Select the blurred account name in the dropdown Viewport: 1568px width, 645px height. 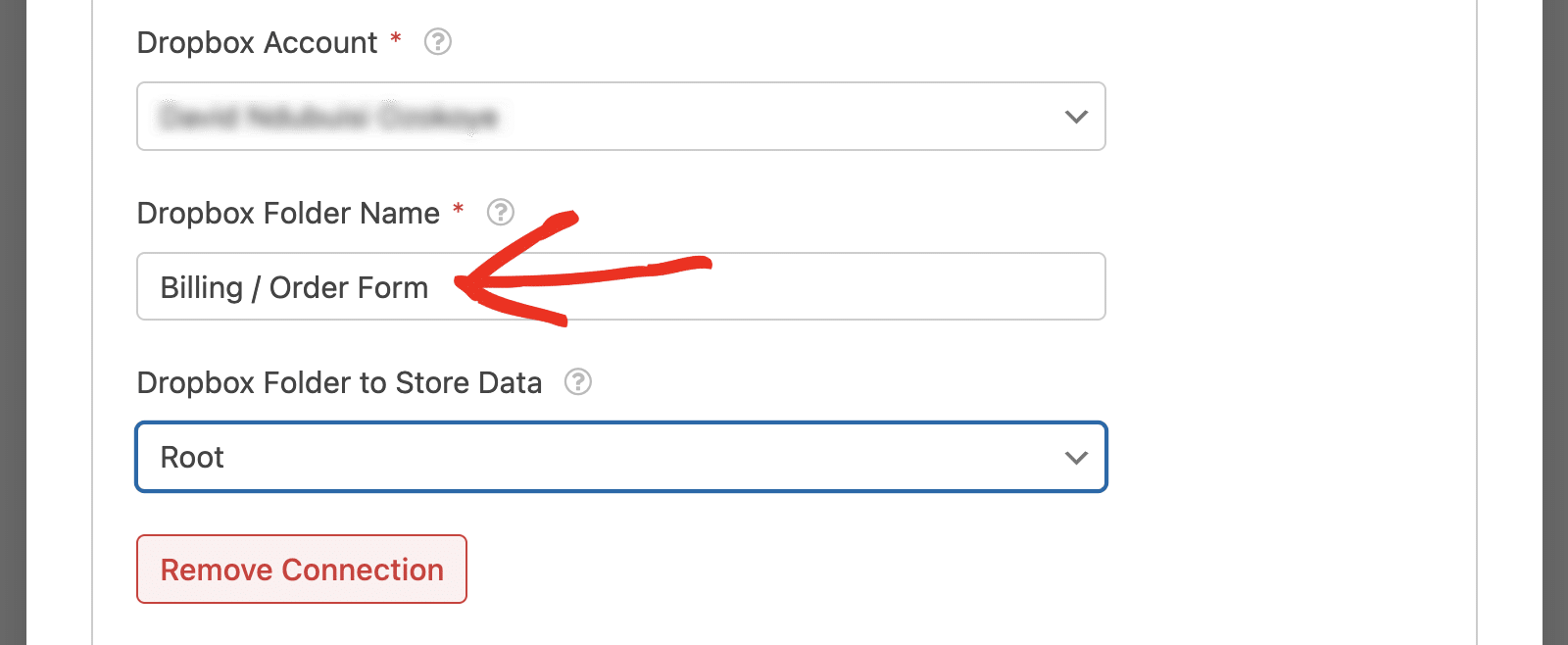328,117
